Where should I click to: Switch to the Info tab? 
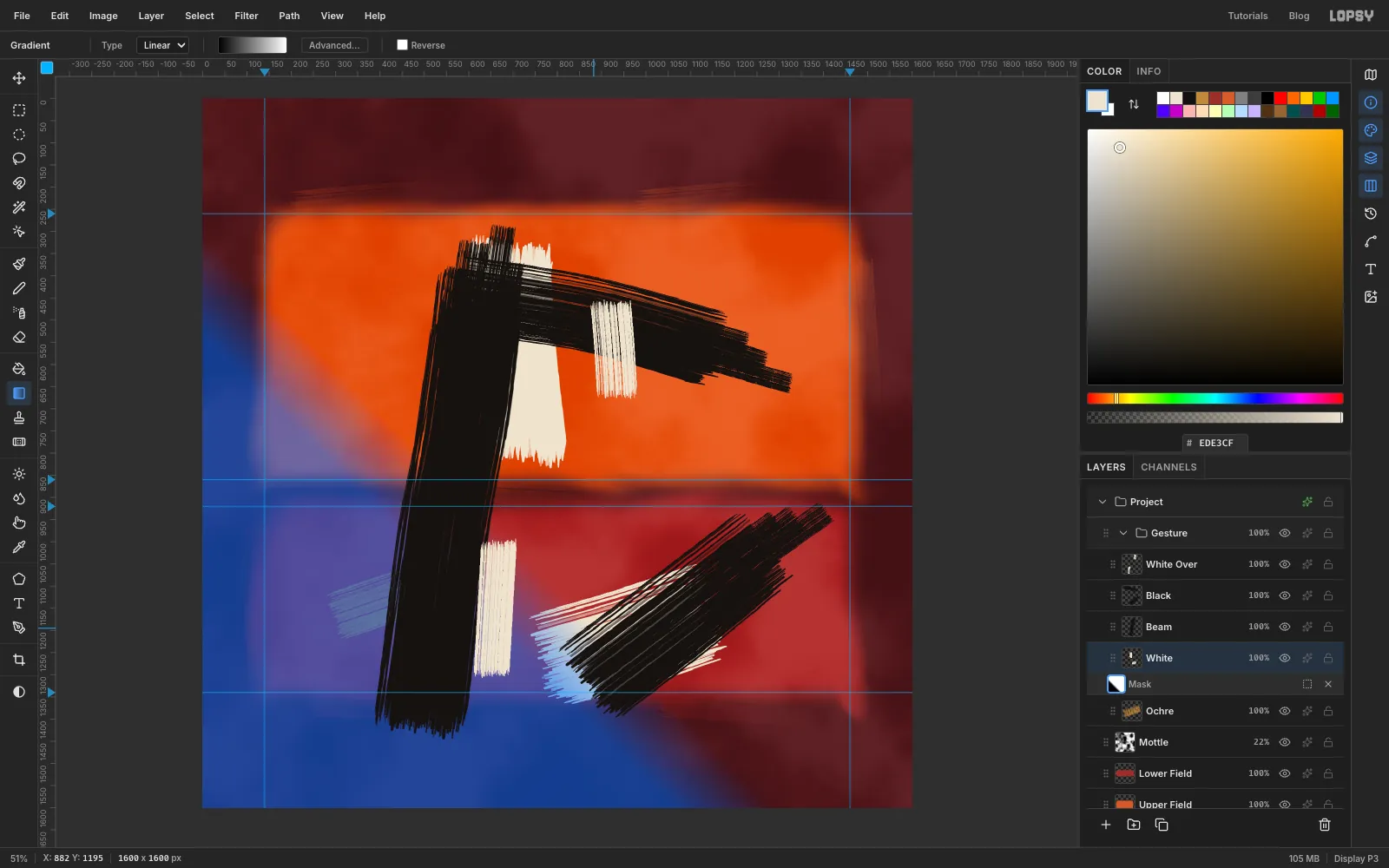coord(1149,71)
